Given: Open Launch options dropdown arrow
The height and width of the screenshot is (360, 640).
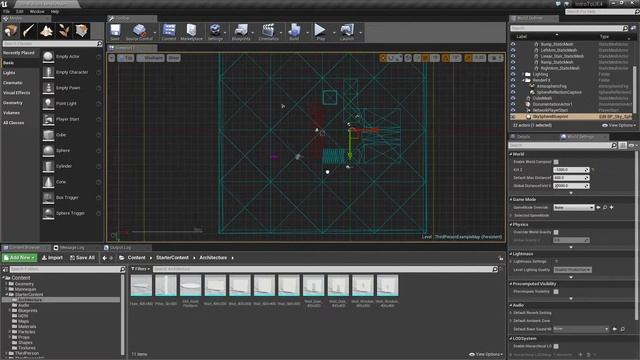Looking at the screenshot, I should click(360, 33).
